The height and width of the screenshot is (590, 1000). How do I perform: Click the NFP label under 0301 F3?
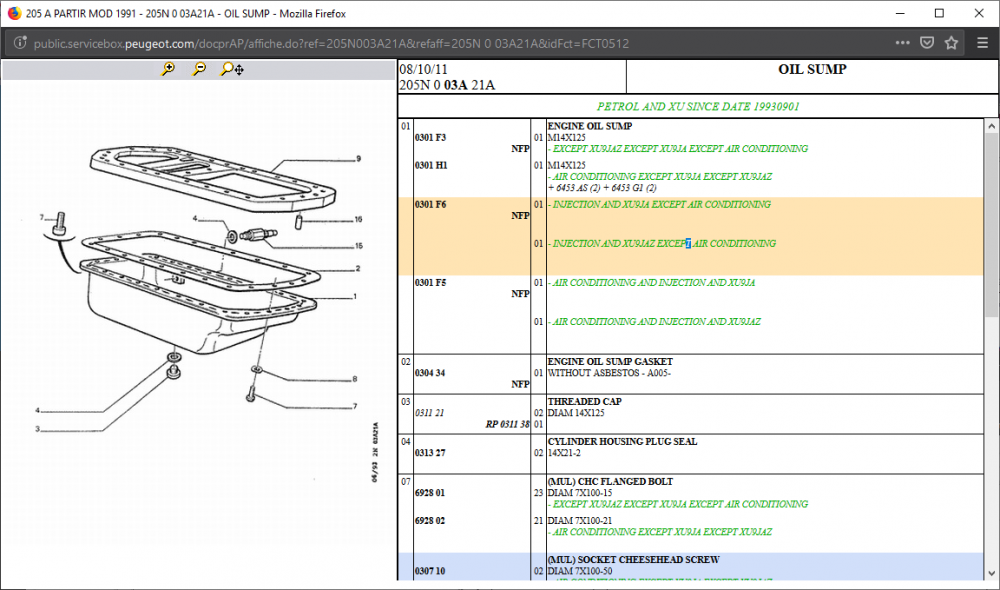[520, 149]
